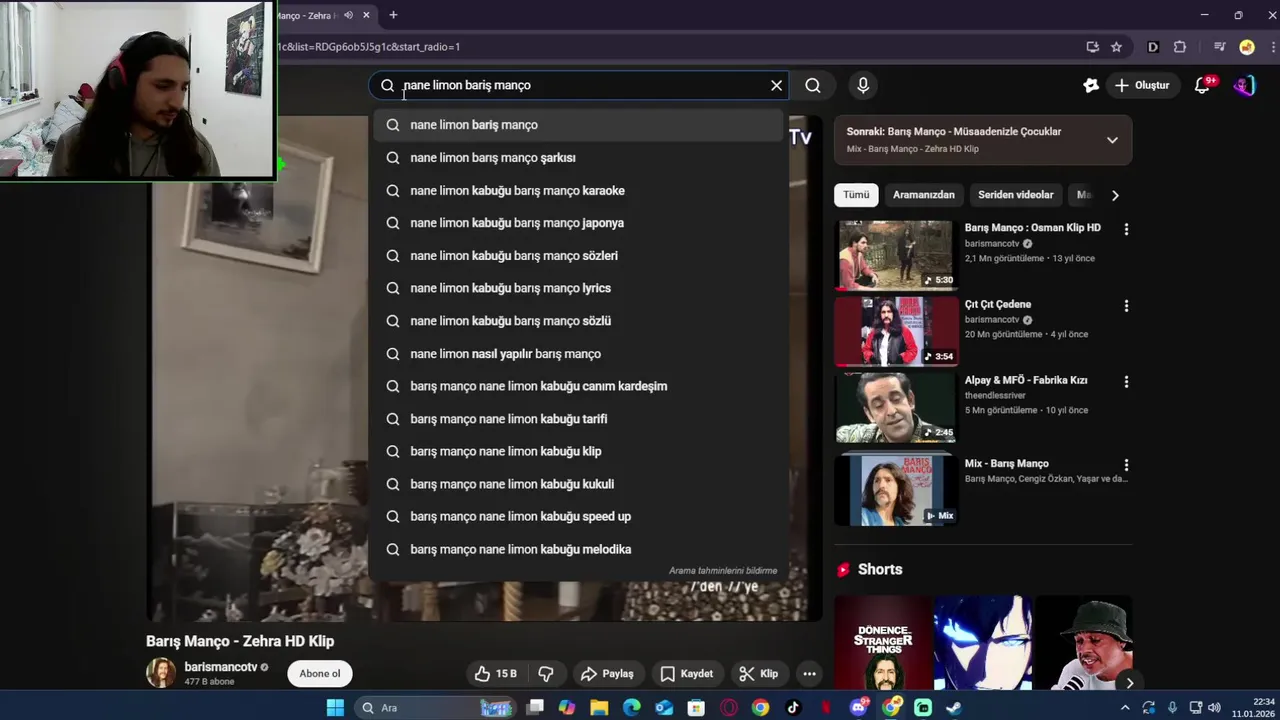Choose suggestion ending with 'melodika'
Viewport: 1280px width, 720px height.
click(x=578, y=549)
